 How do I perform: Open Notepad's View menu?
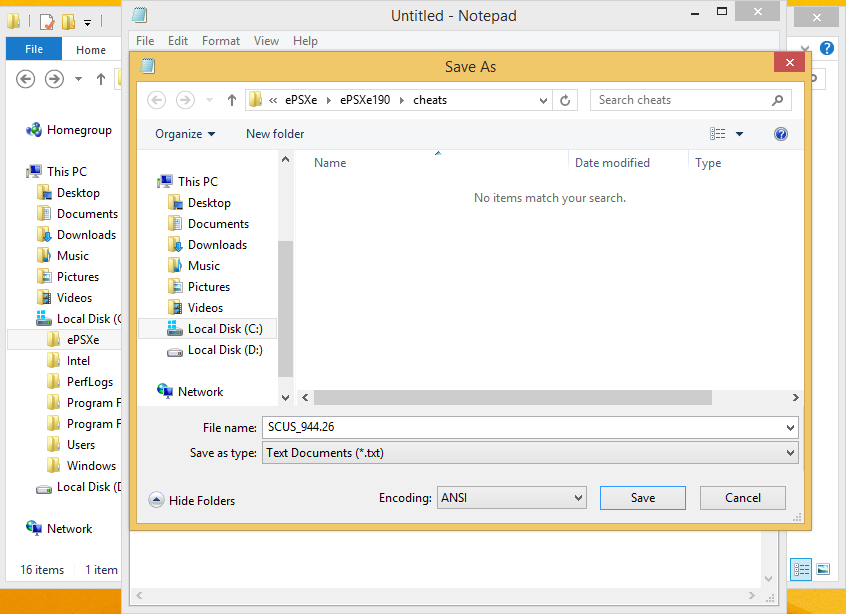pos(266,41)
